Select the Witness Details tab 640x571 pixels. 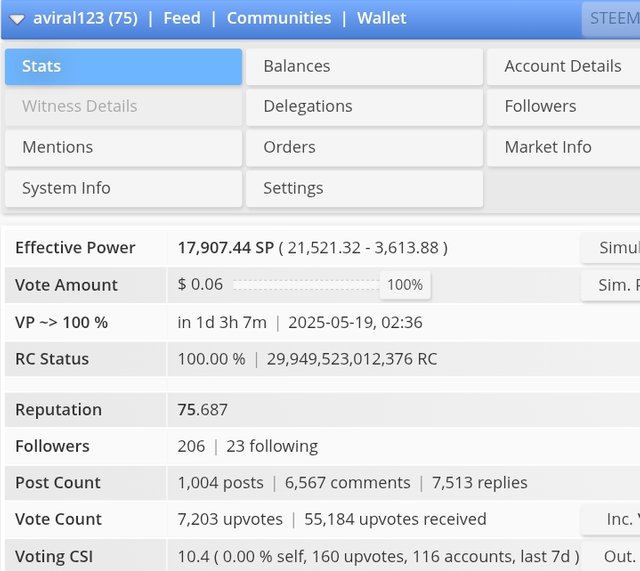(x=123, y=107)
